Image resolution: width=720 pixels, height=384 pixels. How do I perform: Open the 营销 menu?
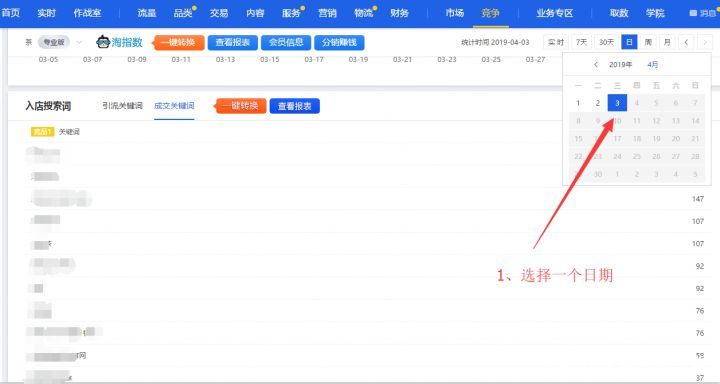[327, 13]
